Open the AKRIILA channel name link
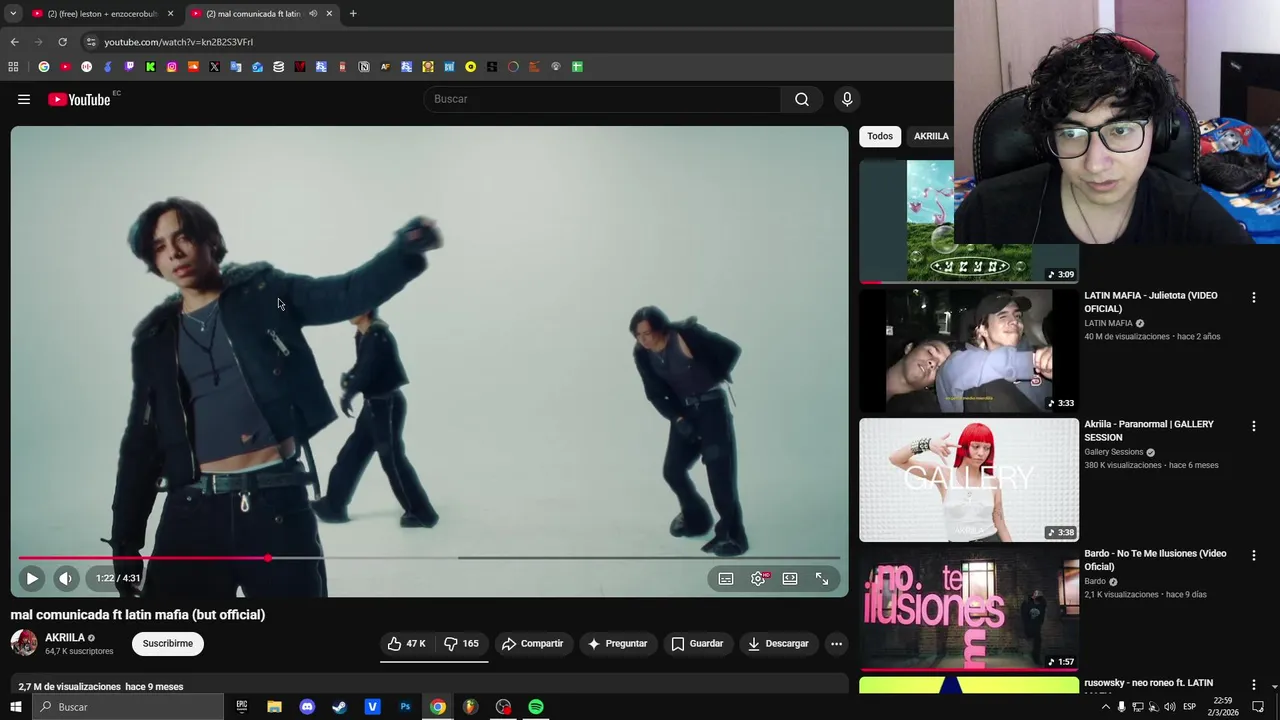Image resolution: width=1280 pixels, height=720 pixels. [x=65, y=637]
